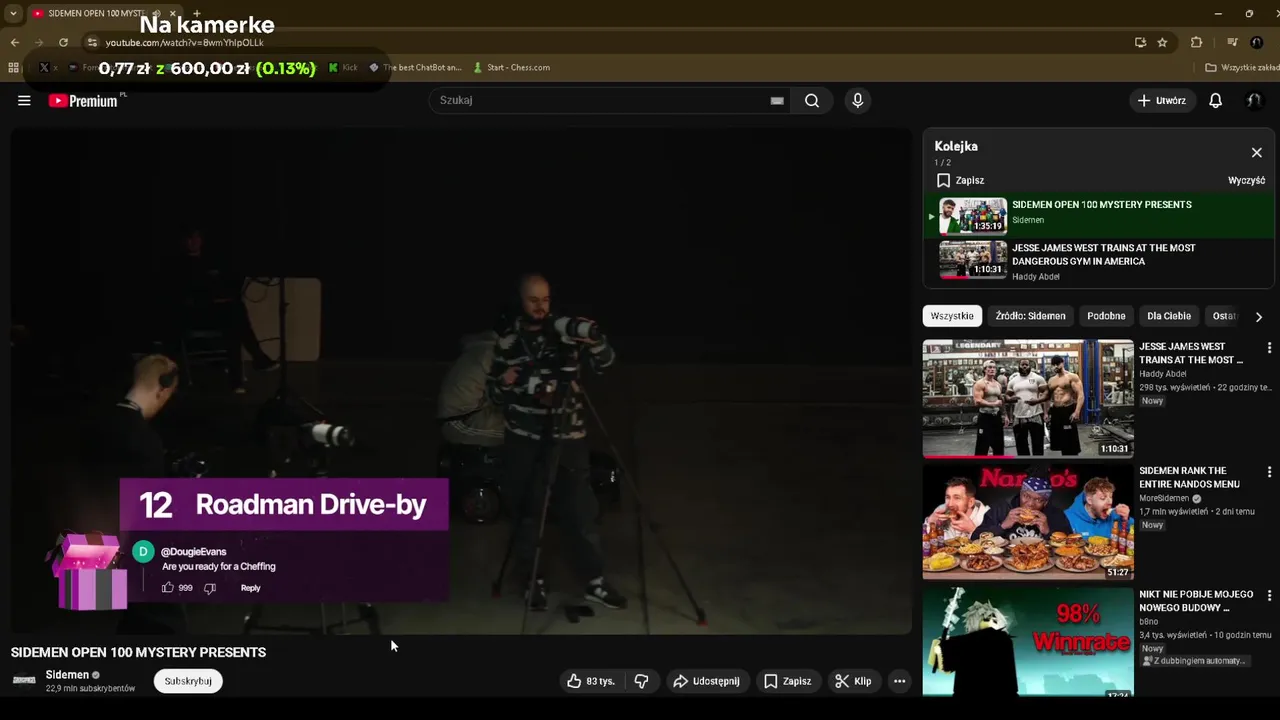Screen dimensions: 1280x720
Task: Open the Start - Chess.com bookmark
Action: click(x=511, y=68)
